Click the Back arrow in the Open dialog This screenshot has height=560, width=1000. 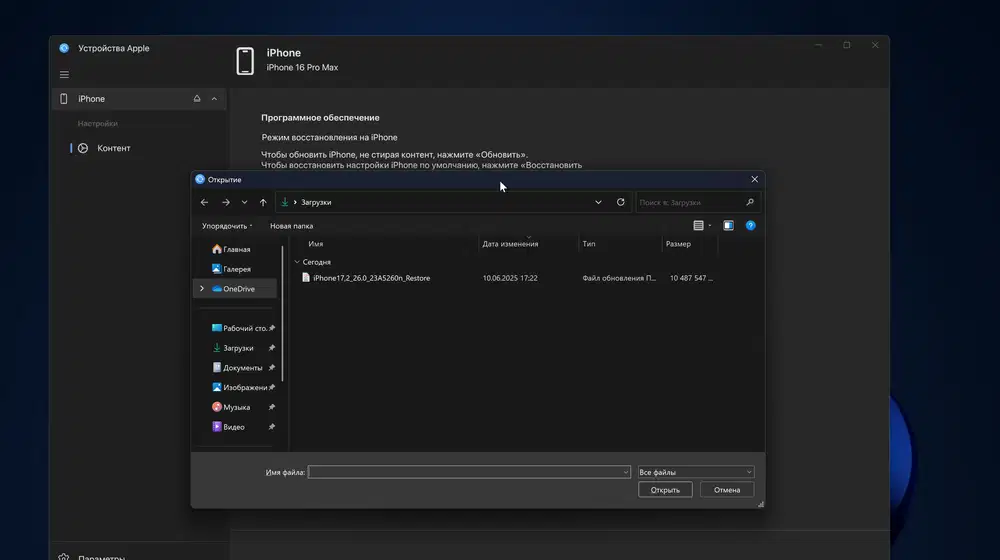[x=204, y=202]
